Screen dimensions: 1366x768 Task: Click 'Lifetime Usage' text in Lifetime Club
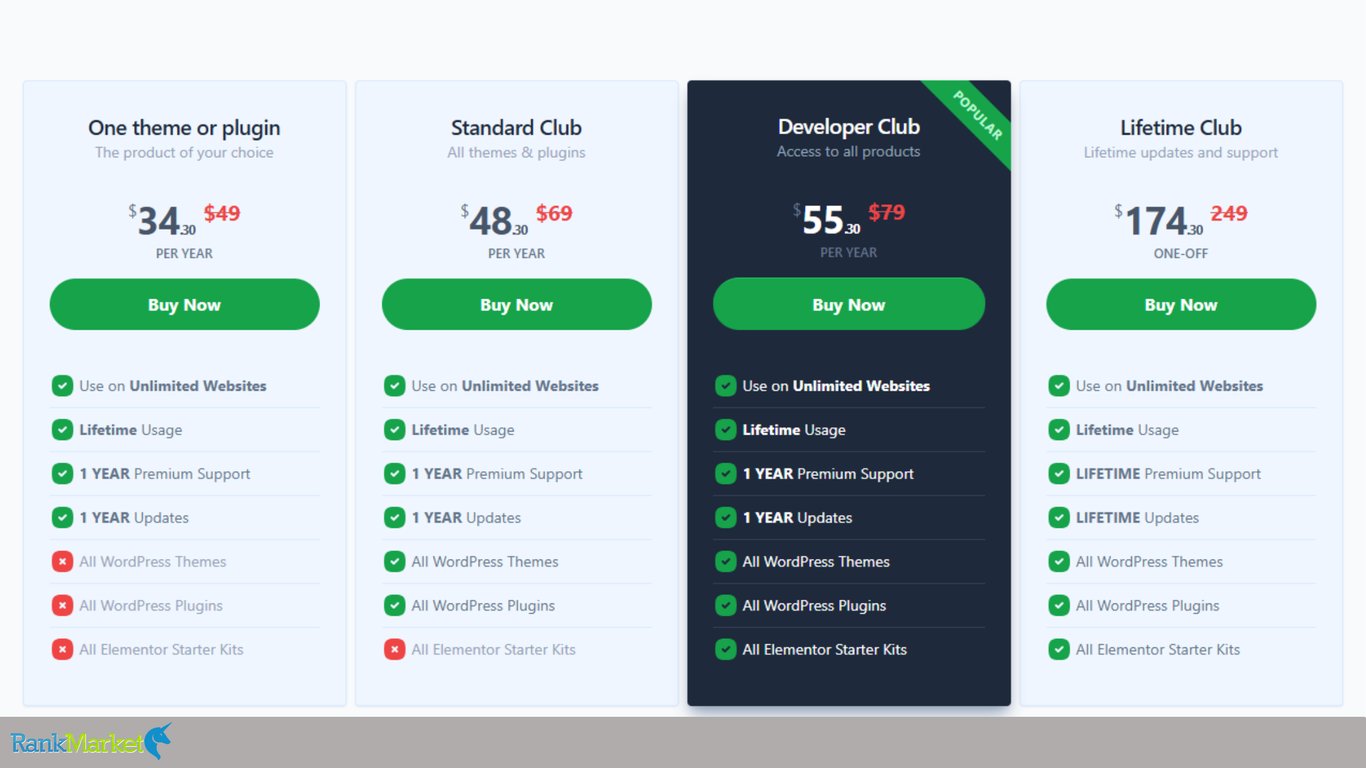[1127, 430]
